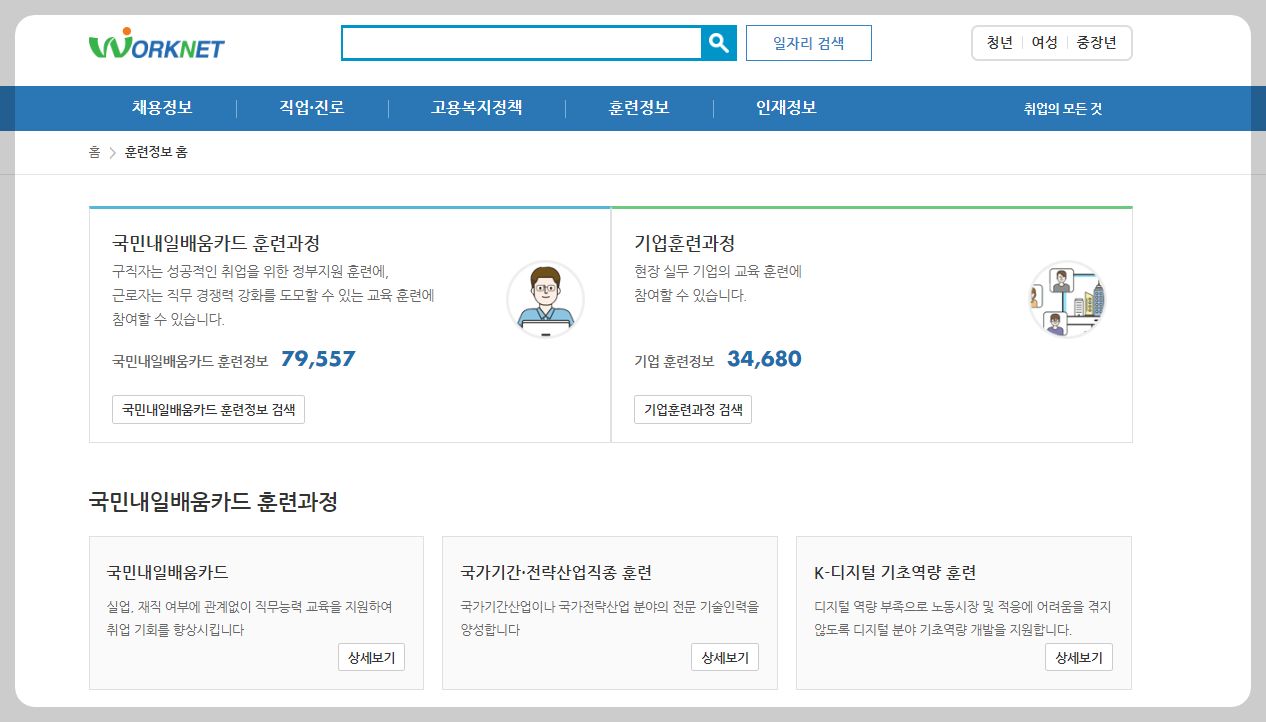Image resolution: width=1266 pixels, height=722 pixels.
Task: Click the 기업훈련과정 검색 button
Action: [x=693, y=409]
